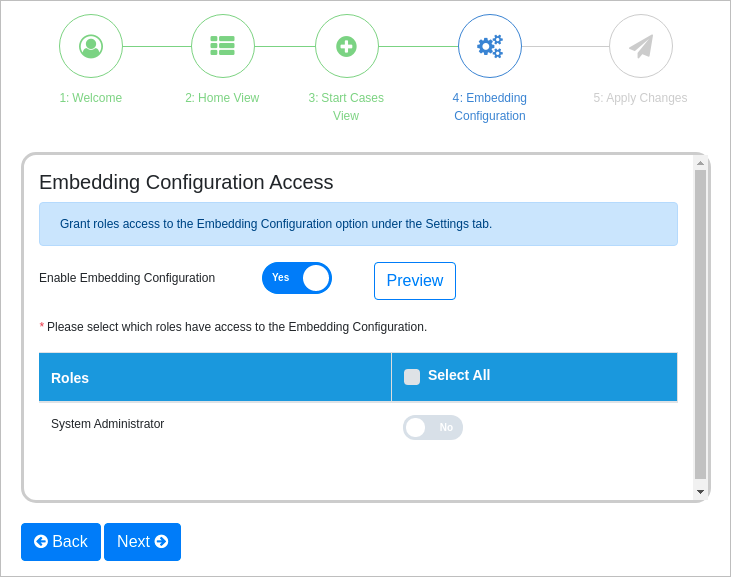The image size is (731, 577).
Task: Open the Preview button
Action: click(x=414, y=281)
